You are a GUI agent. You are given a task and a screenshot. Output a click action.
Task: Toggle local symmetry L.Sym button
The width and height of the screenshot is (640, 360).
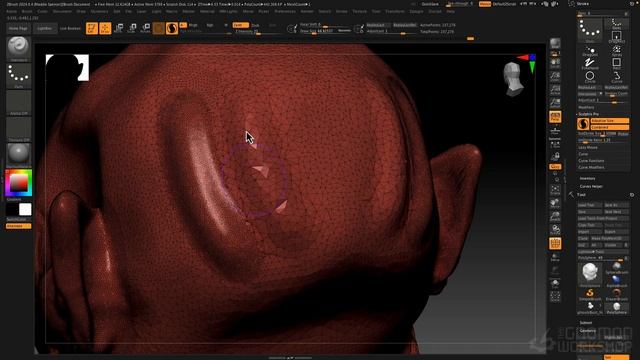[555, 144]
